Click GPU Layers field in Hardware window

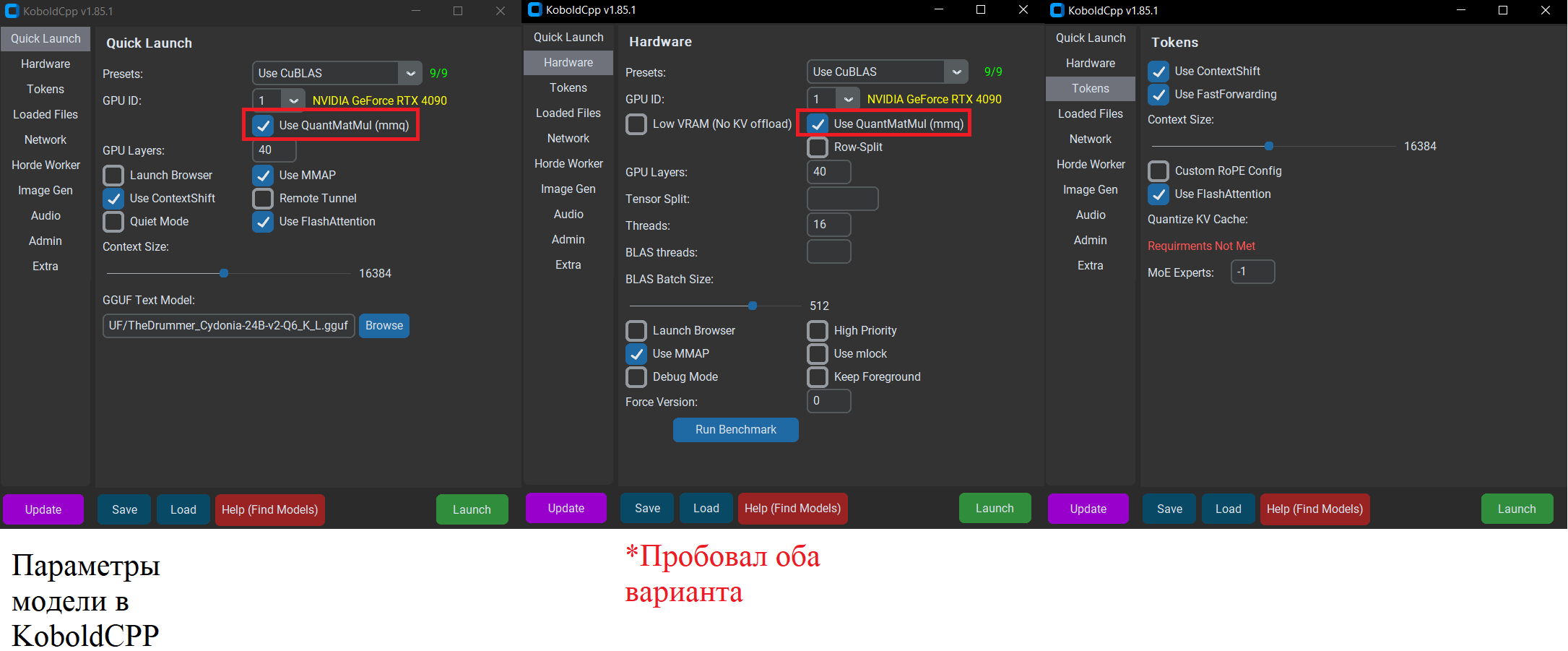829,172
